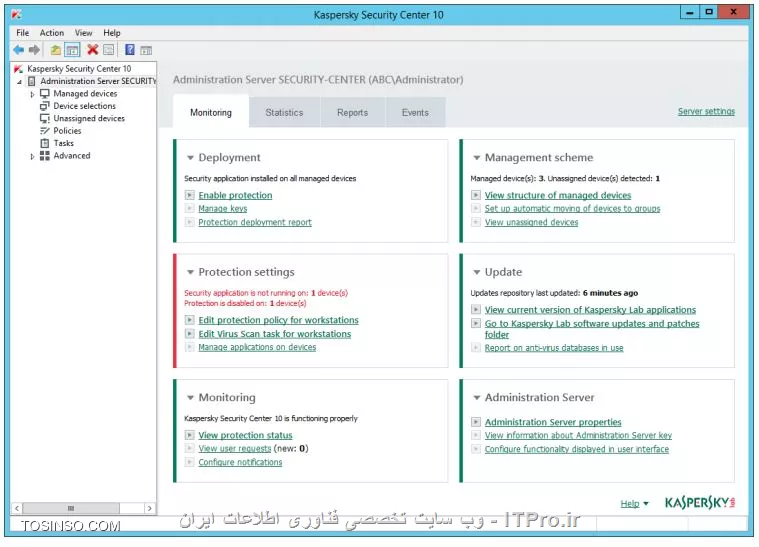Open the Action menu
This screenshot has height=547, width=759.
tap(52, 33)
